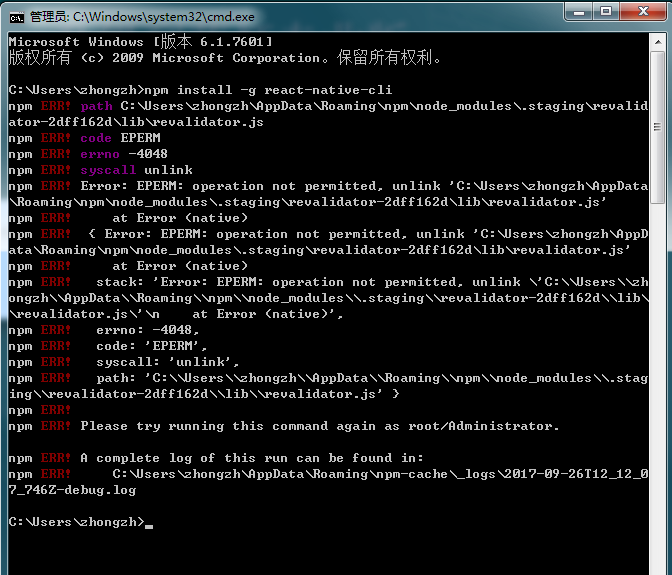
Task: Click the 'errno -4048' error line
Action: [88, 154]
